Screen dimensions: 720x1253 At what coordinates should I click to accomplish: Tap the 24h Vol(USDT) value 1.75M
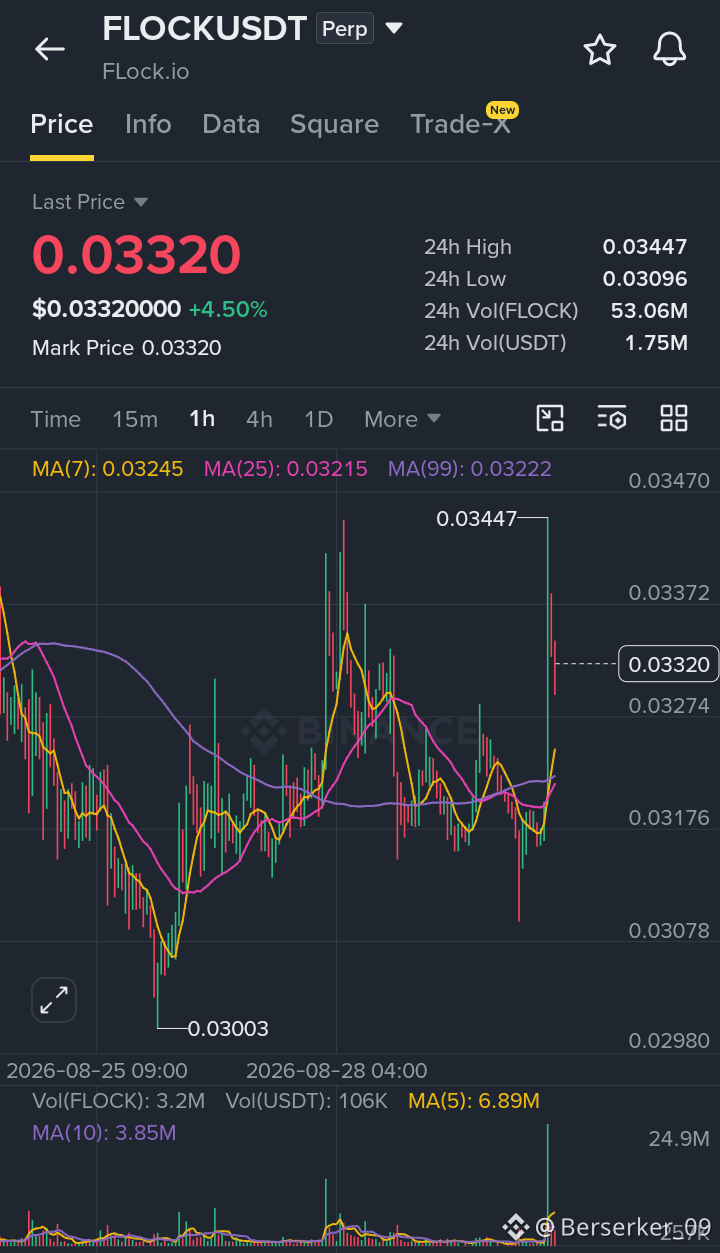tap(656, 343)
